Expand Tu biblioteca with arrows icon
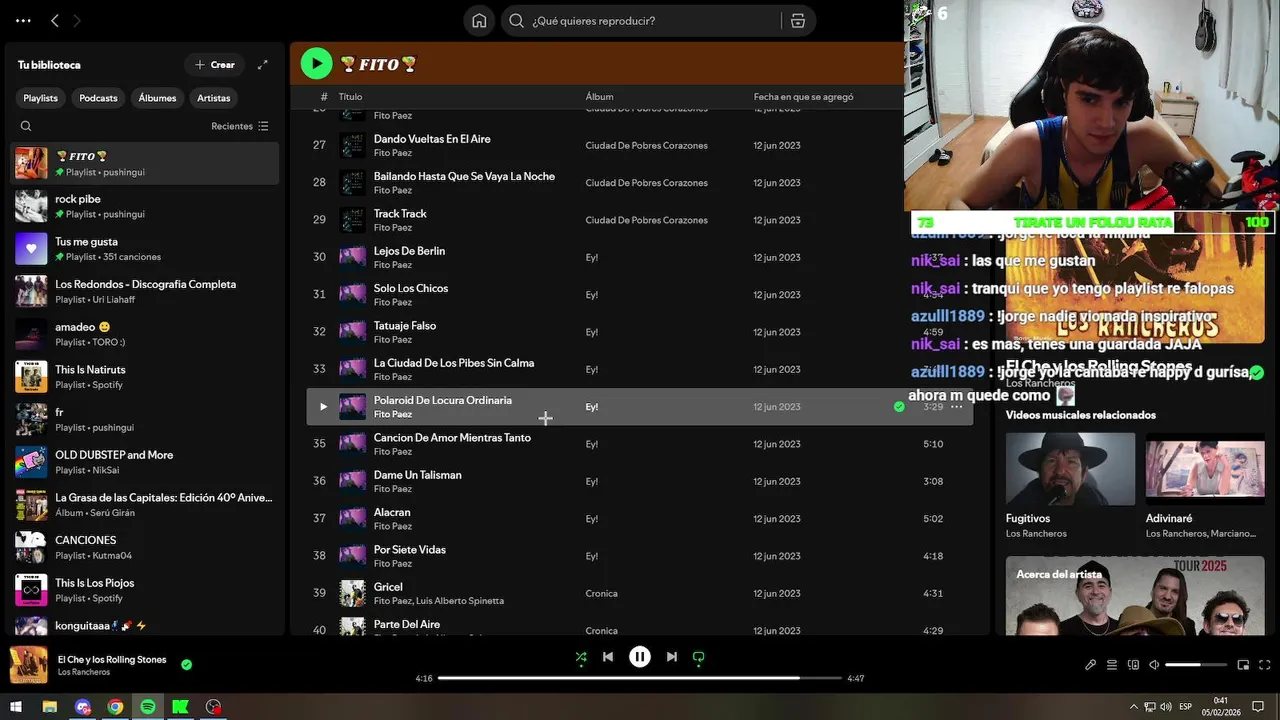 (x=263, y=65)
